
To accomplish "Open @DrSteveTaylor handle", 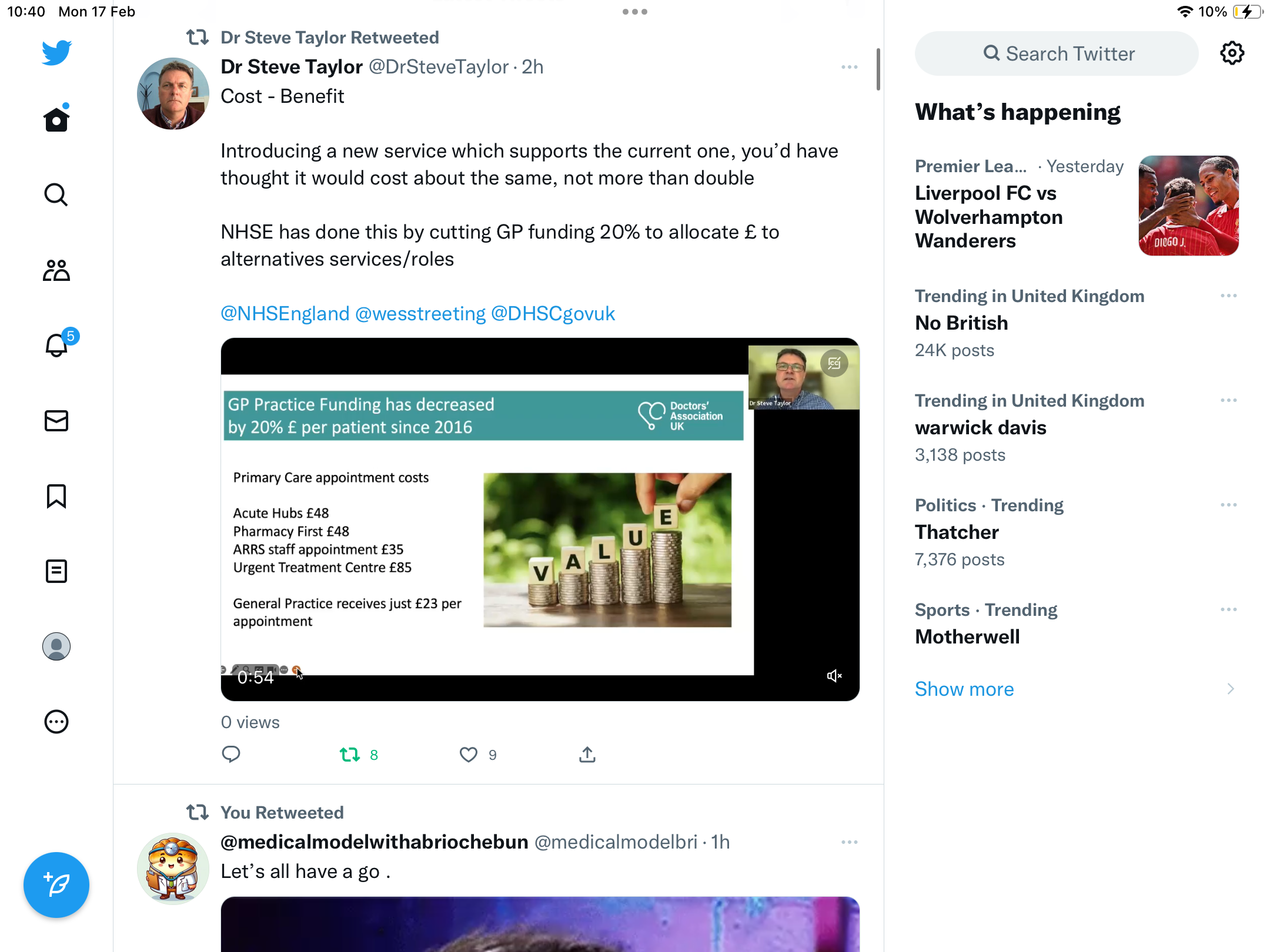I will pos(439,67).
